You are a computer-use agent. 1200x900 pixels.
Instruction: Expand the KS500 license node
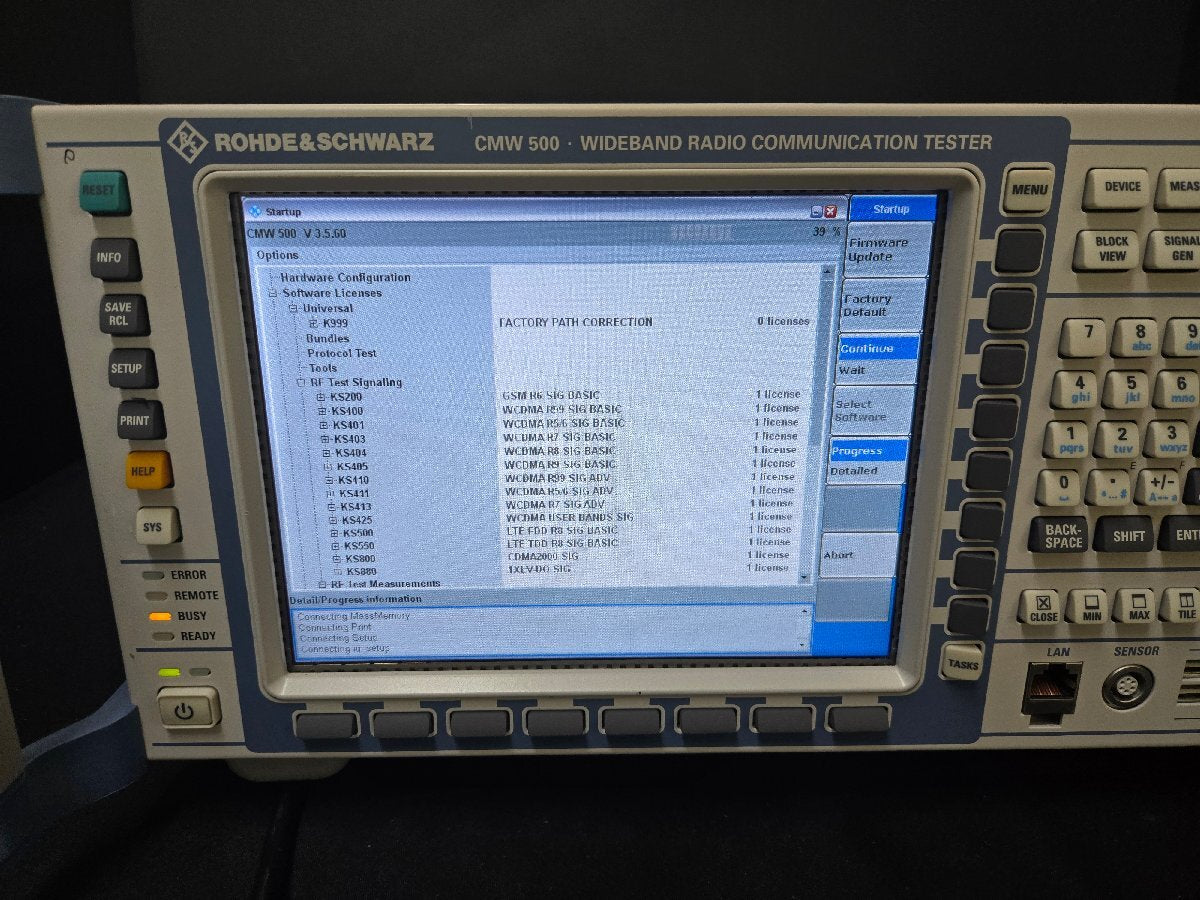(x=334, y=533)
